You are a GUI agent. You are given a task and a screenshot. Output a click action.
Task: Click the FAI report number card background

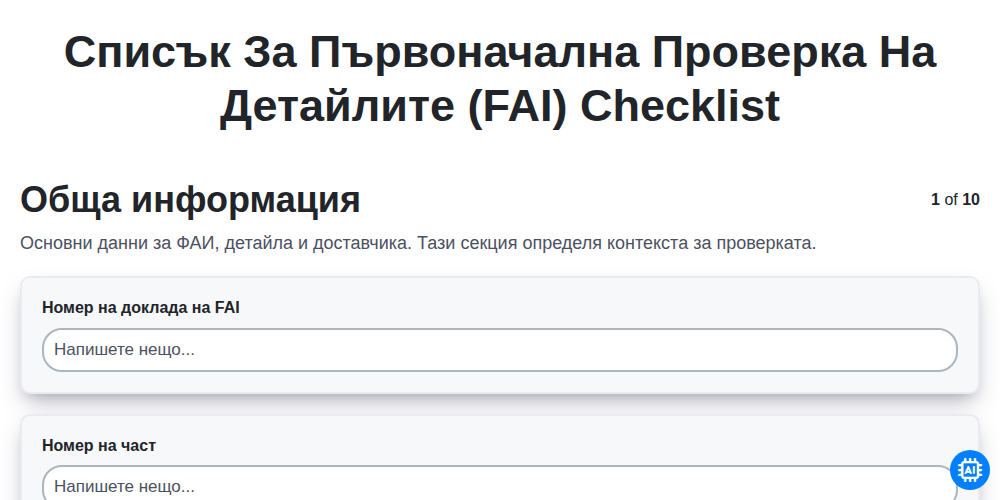point(500,335)
